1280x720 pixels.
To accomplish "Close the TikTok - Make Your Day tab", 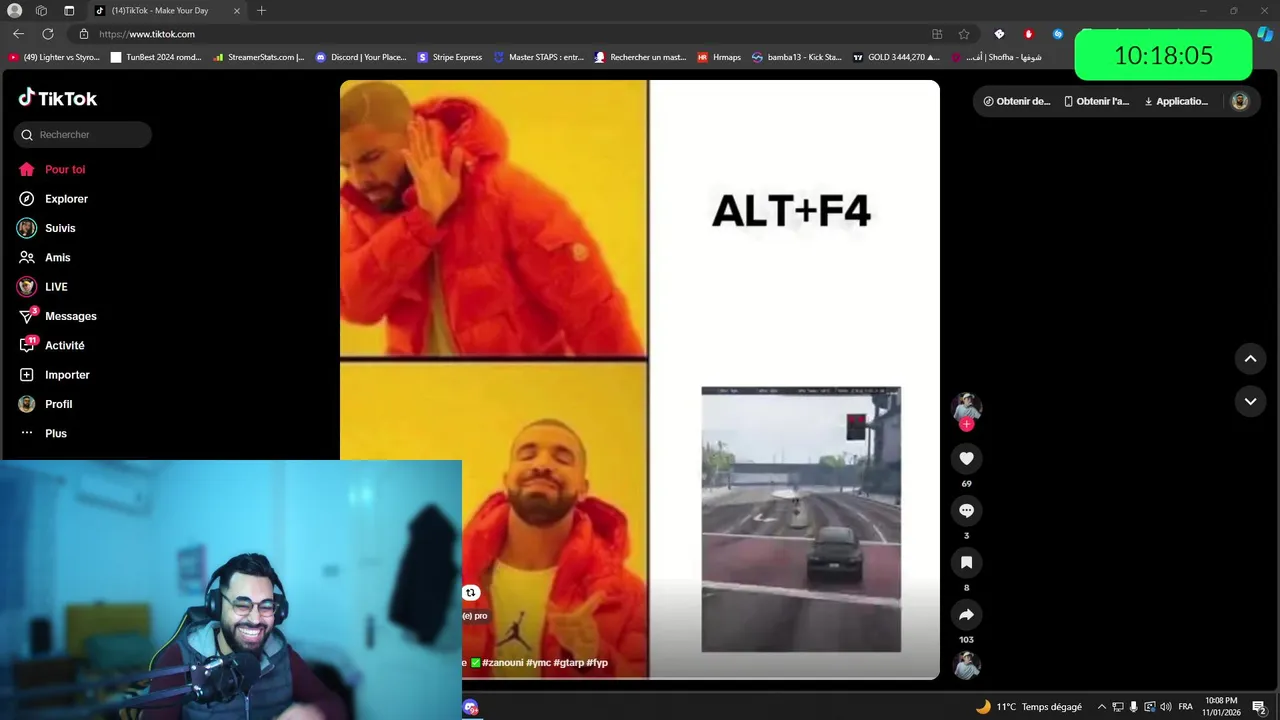I will (237, 11).
